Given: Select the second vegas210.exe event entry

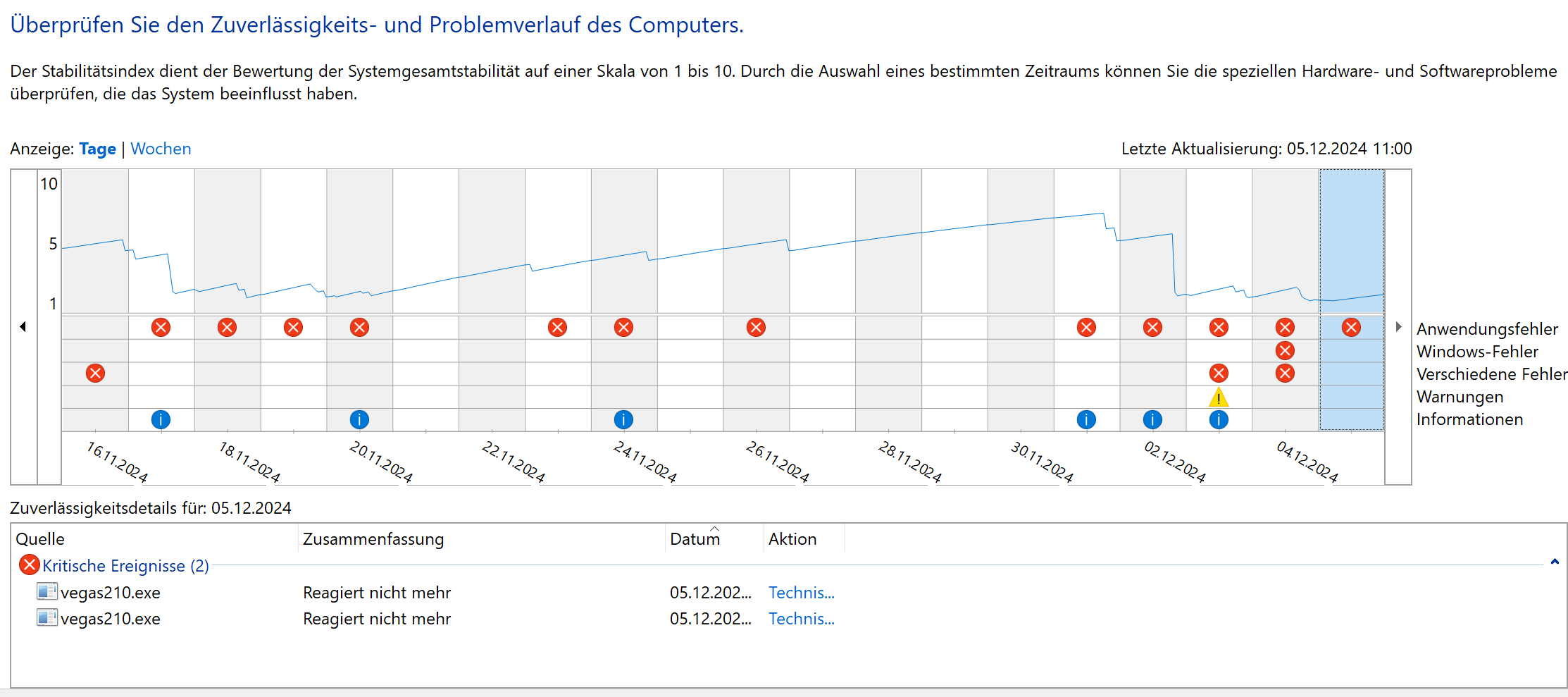Looking at the screenshot, I should (x=110, y=619).
